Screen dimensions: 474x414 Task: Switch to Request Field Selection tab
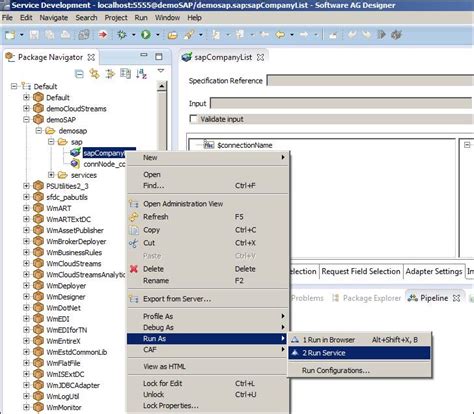[361, 271]
